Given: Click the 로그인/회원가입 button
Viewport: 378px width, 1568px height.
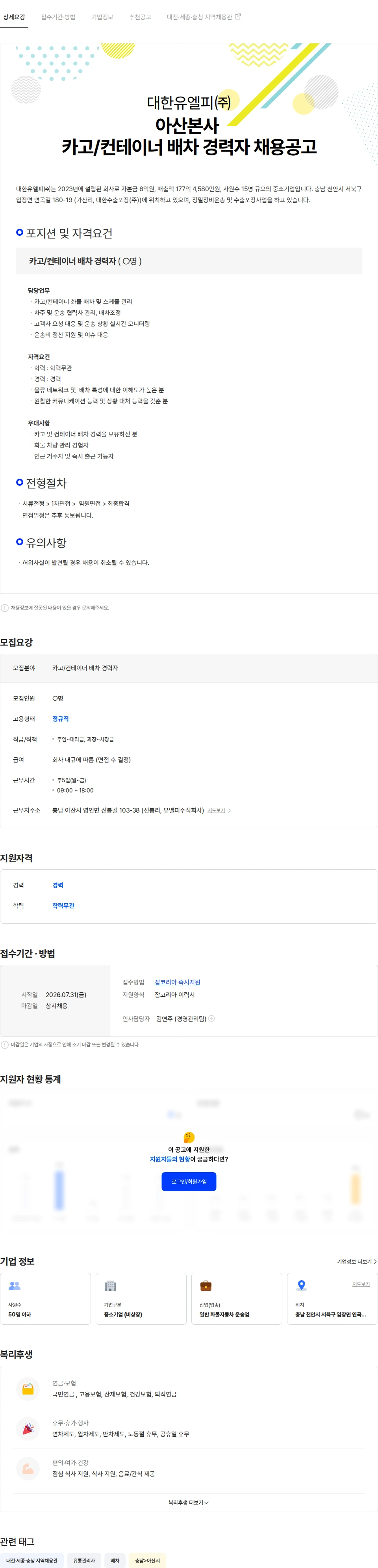Looking at the screenshot, I should tap(189, 1182).
